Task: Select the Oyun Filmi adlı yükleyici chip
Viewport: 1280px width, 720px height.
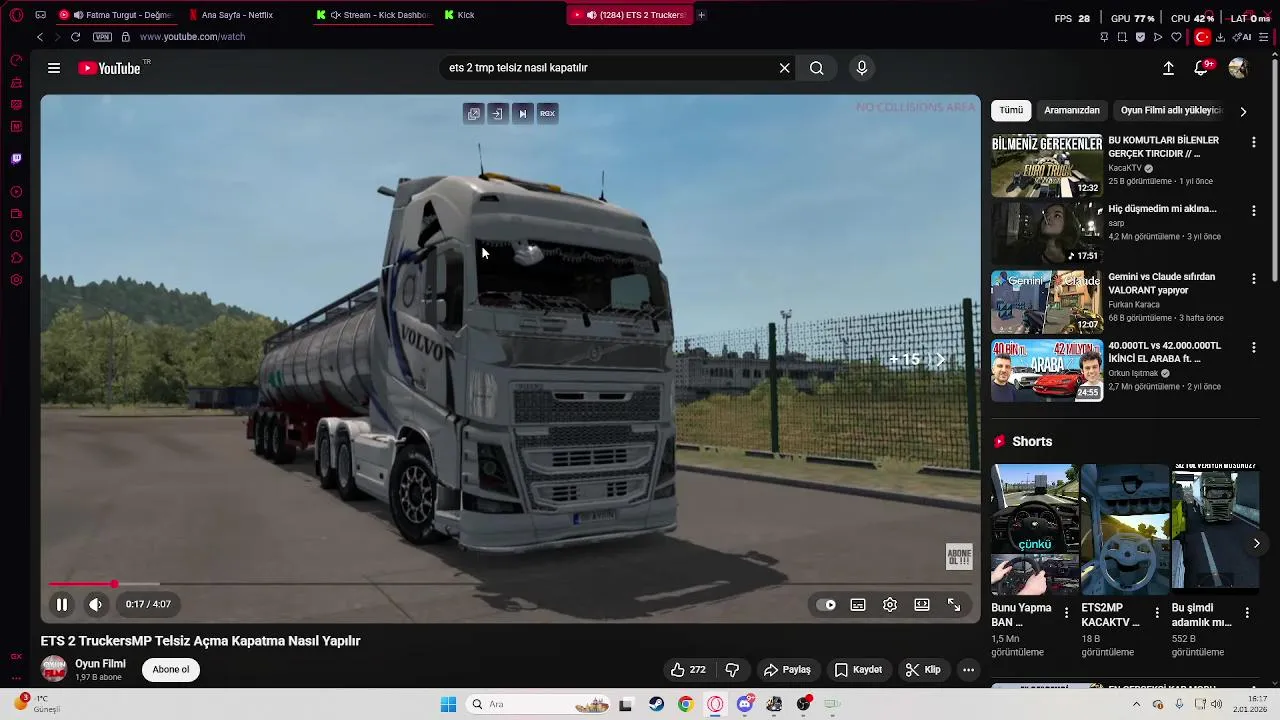Action: (x=1171, y=110)
